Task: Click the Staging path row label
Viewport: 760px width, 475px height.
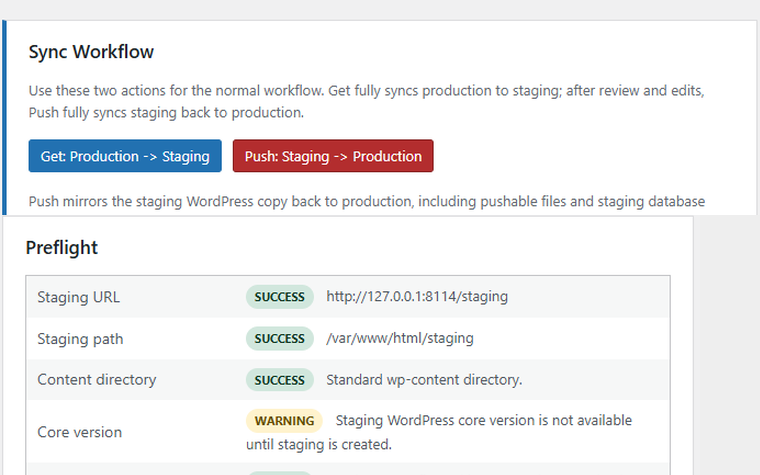Action: pos(80,339)
